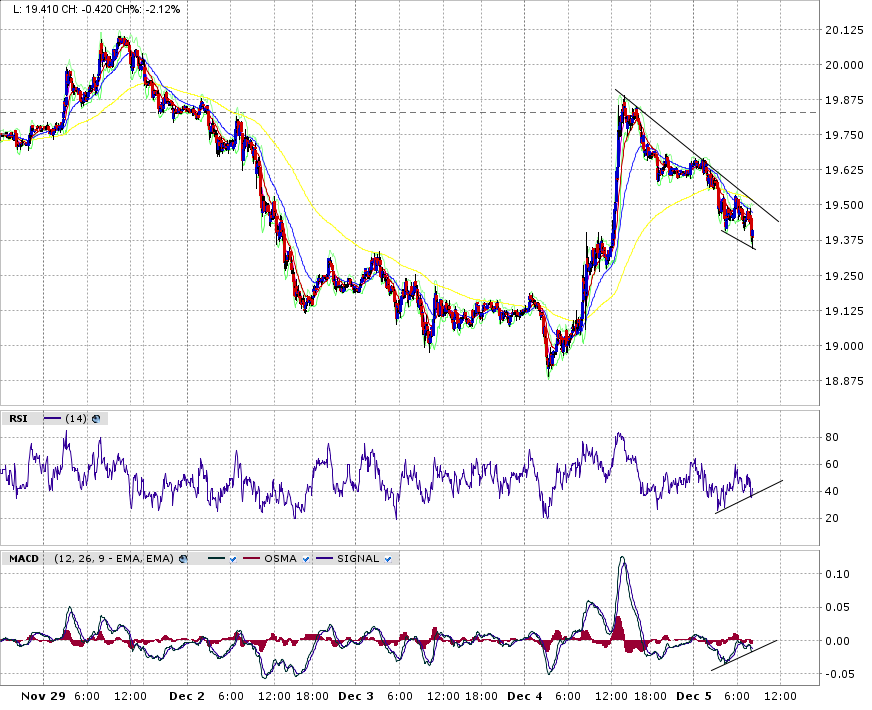
Task: Select the RSI panel label
Action: [x=18, y=419]
